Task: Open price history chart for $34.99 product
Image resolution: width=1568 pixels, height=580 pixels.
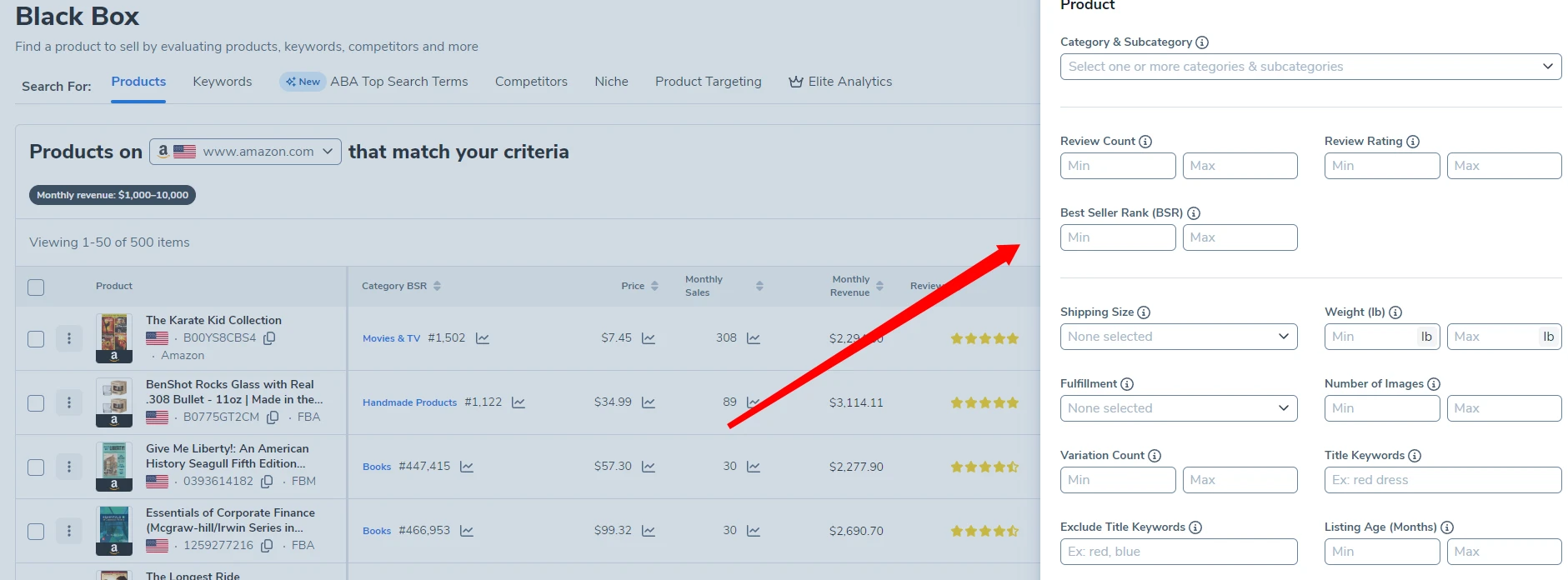Action: point(649,402)
